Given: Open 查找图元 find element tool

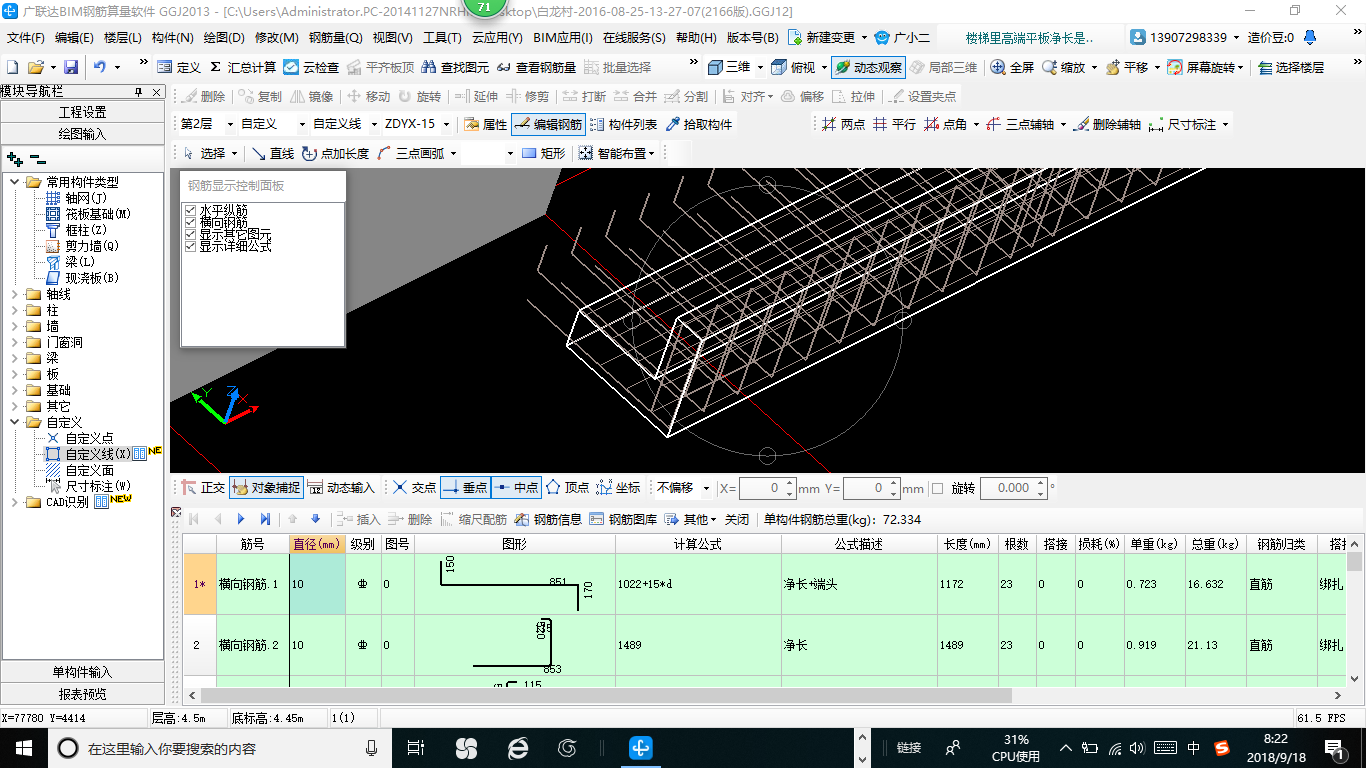Looking at the screenshot, I should (456, 67).
